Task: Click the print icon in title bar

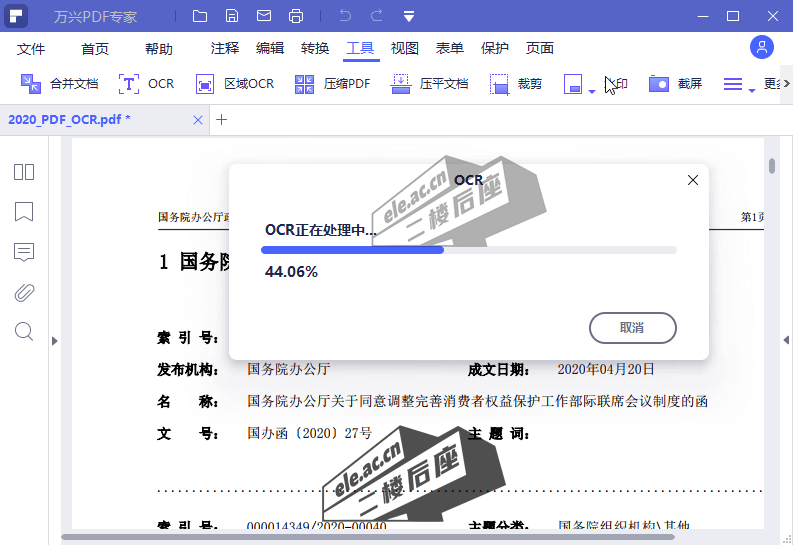Action: 296,16
